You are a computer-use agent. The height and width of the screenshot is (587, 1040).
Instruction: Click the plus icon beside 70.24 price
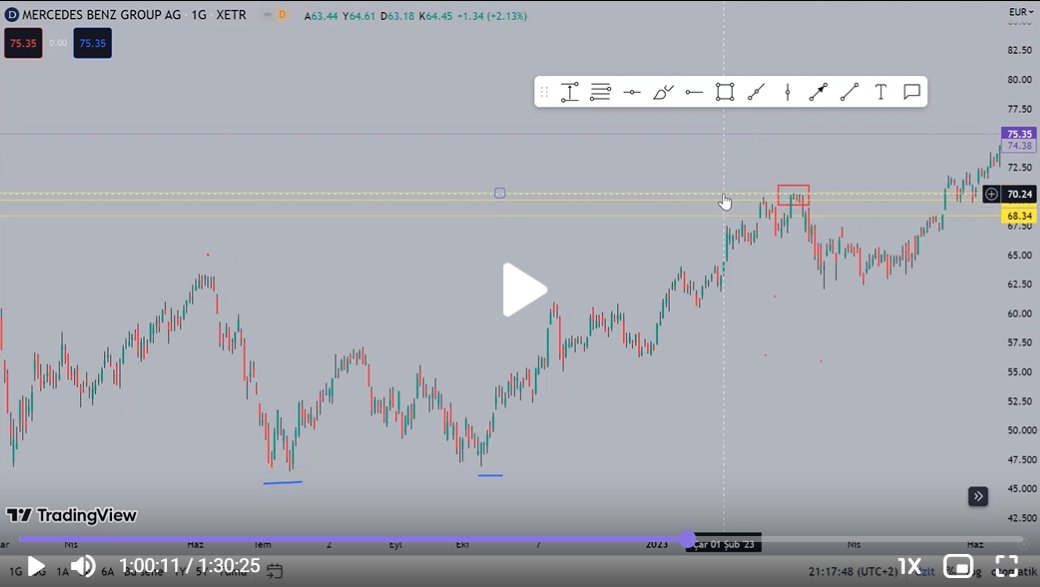coord(991,194)
